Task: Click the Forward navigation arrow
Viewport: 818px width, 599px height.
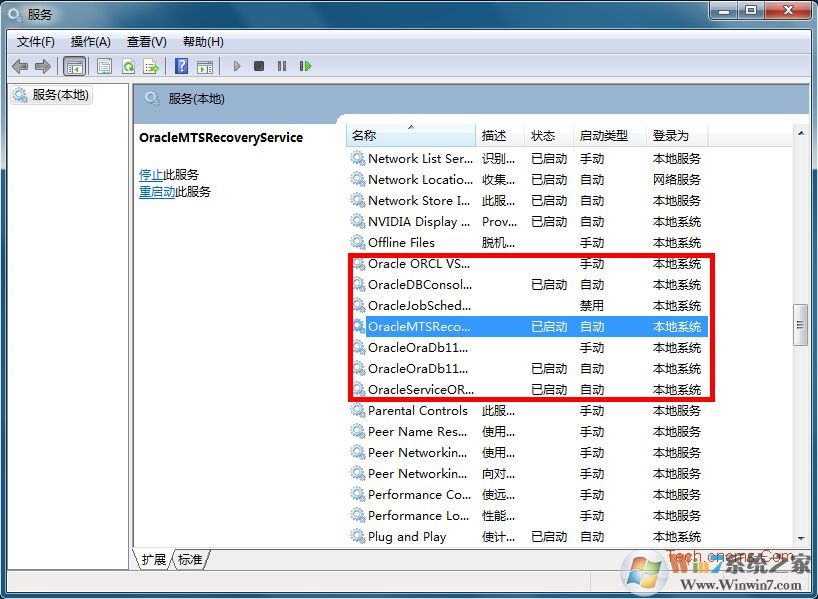Action: click(41, 66)
